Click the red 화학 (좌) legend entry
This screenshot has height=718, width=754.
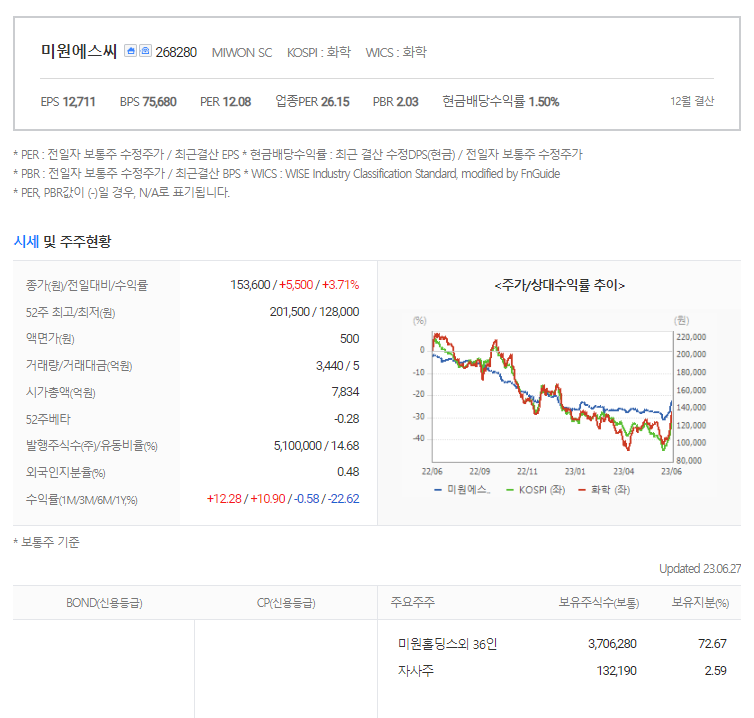point(604,490)
